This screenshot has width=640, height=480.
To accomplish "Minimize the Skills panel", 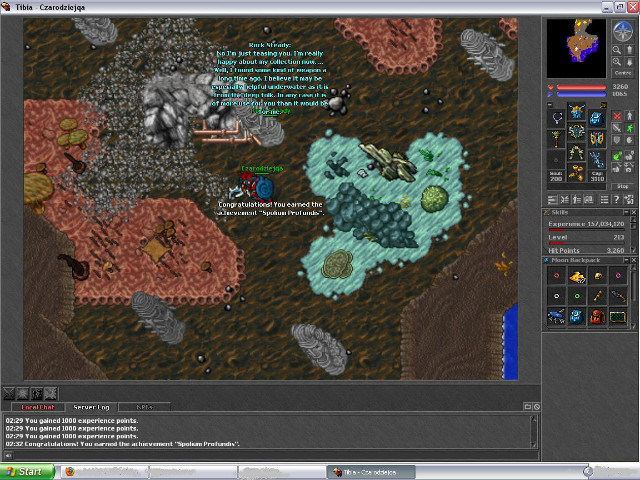I will 626,212.
